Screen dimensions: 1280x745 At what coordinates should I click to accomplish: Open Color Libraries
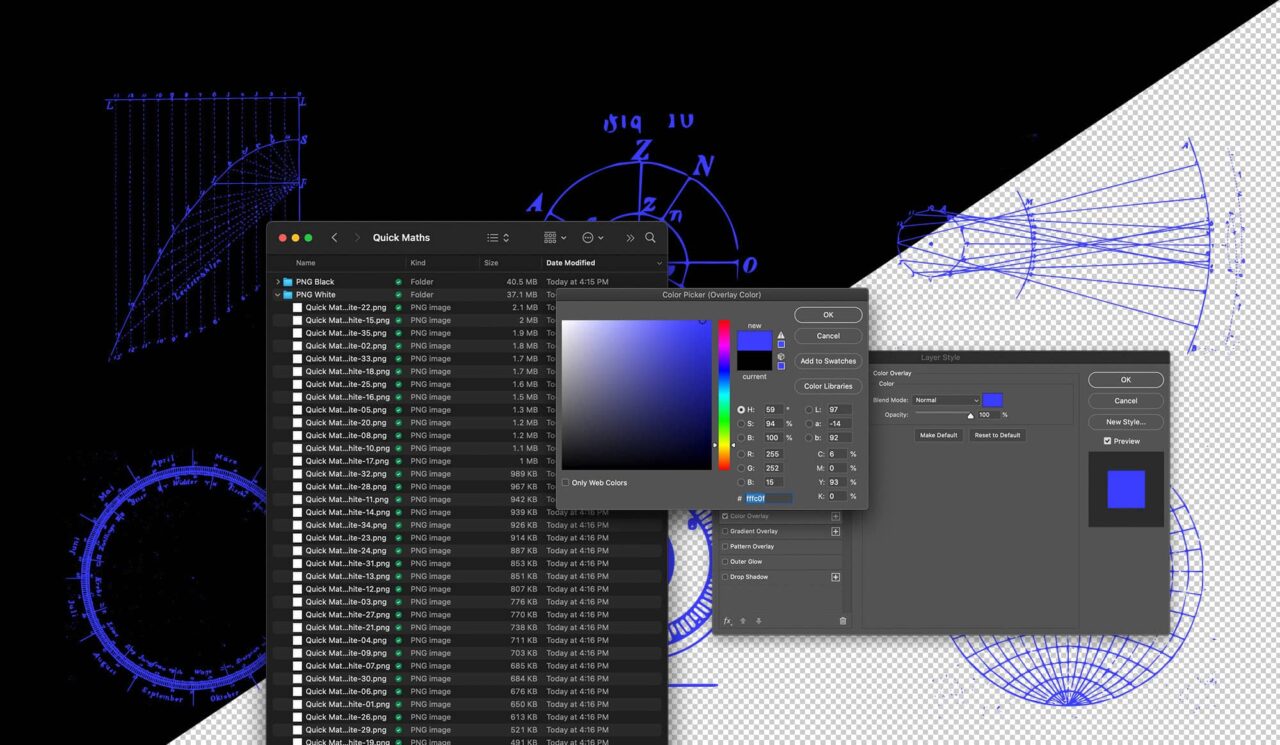[829, 386]
